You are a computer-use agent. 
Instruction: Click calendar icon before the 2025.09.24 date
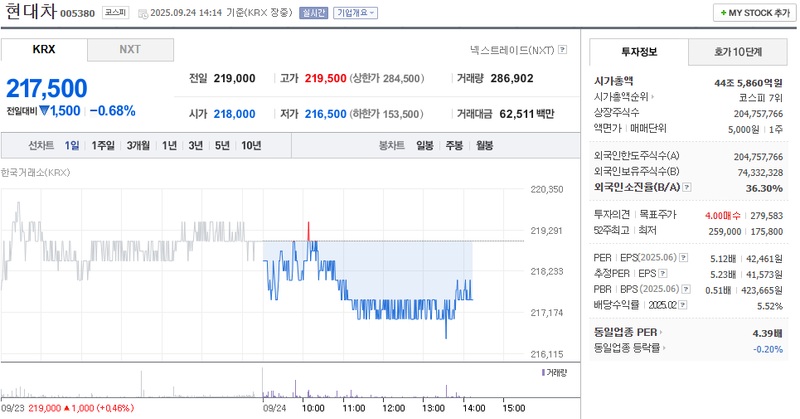coord(143,13)
